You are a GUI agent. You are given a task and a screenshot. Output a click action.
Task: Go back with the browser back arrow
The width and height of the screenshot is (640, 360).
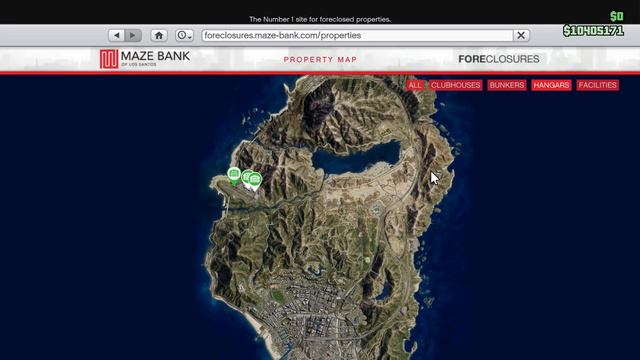coord(117,36)
